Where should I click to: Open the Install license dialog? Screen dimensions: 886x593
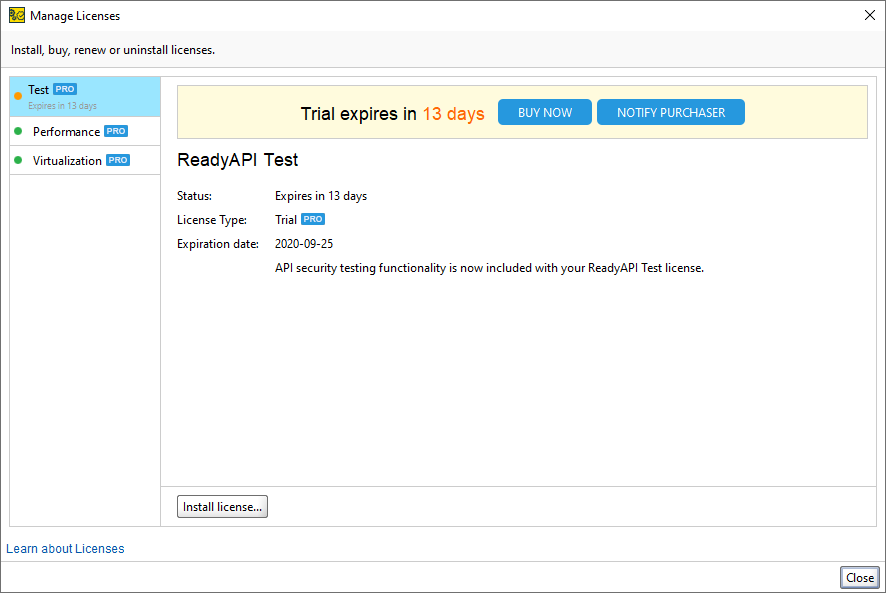click(x=222, y=507)
